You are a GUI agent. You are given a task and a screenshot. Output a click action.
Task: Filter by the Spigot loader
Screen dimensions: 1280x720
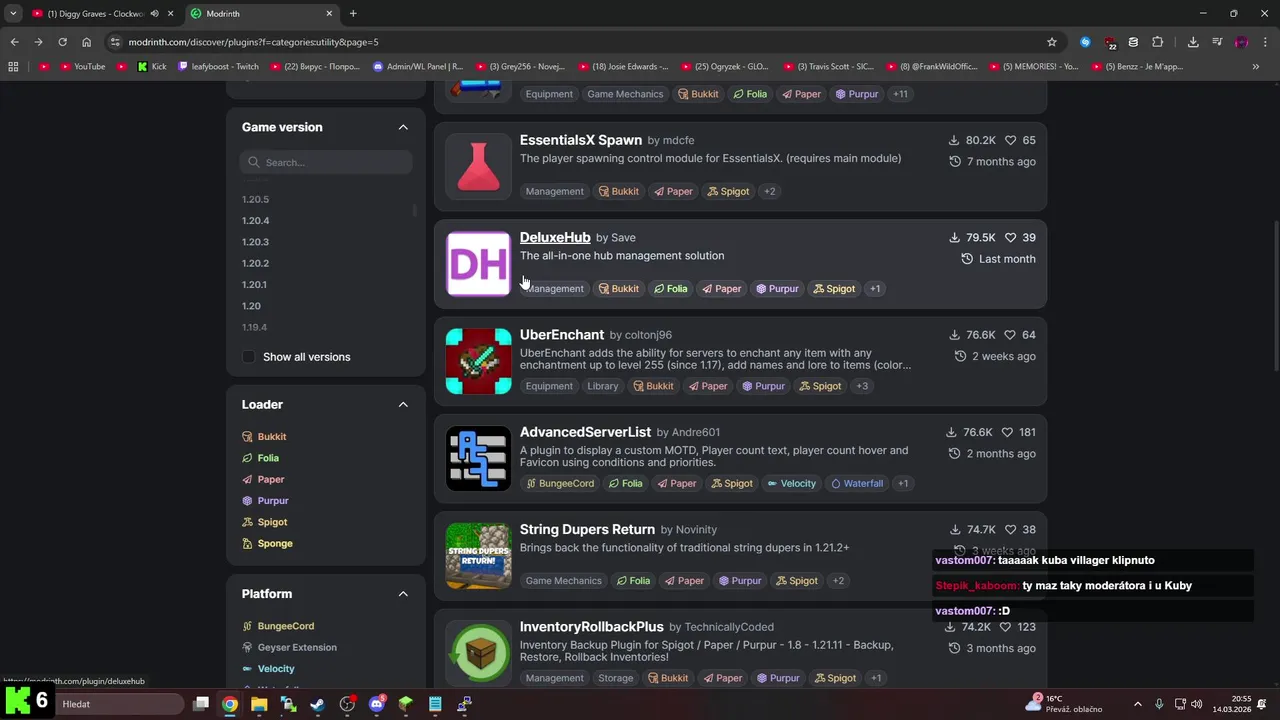(x=264, y=522)
